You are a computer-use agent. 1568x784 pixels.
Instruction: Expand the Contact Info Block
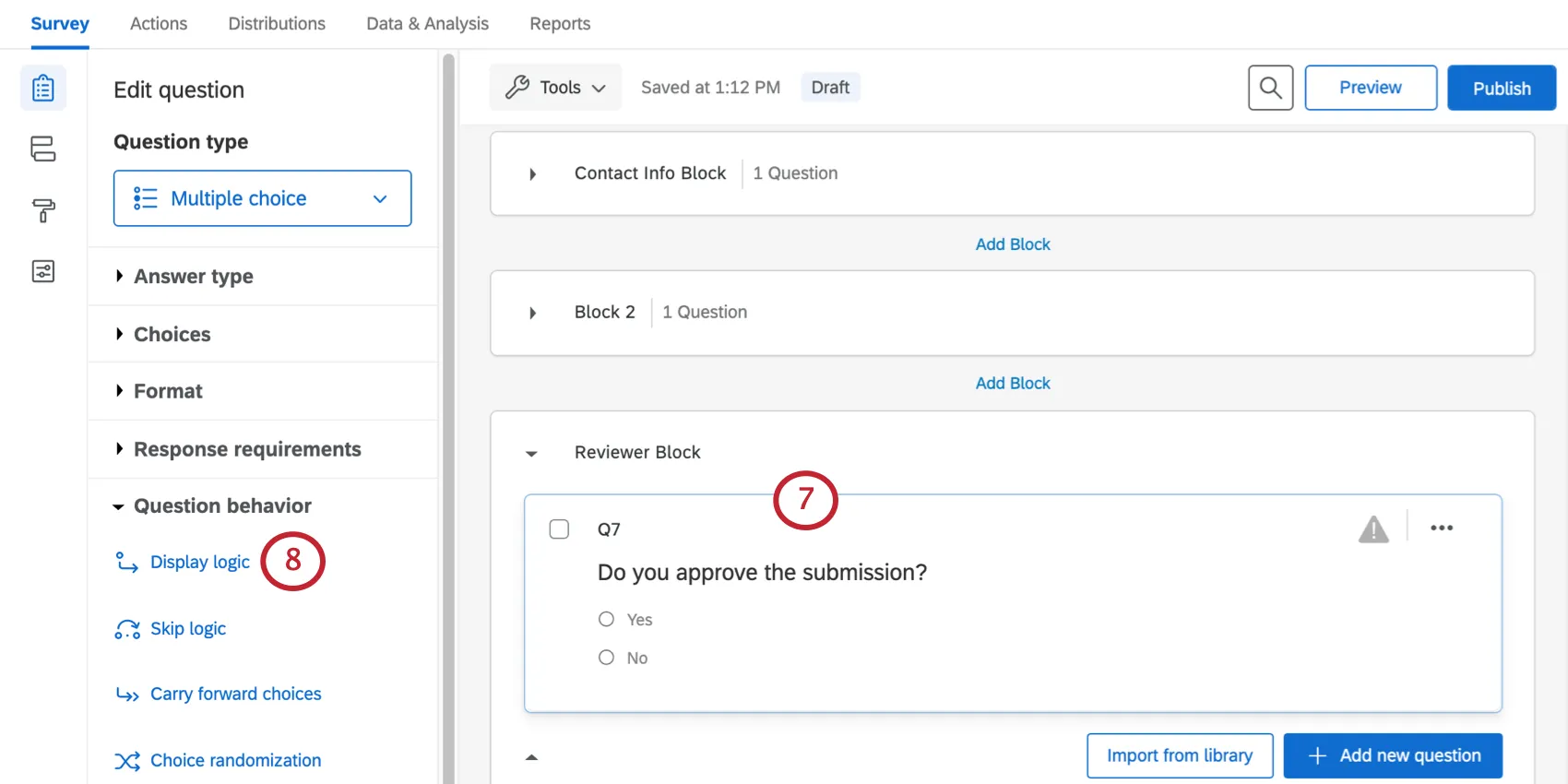coord(532,174)
